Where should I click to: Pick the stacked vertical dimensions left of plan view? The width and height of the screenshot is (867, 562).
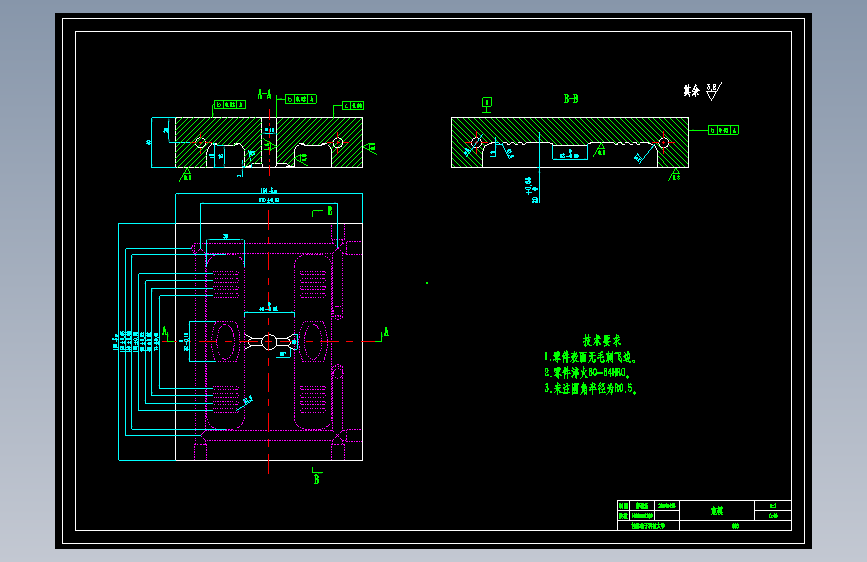(x=136, y=341)
